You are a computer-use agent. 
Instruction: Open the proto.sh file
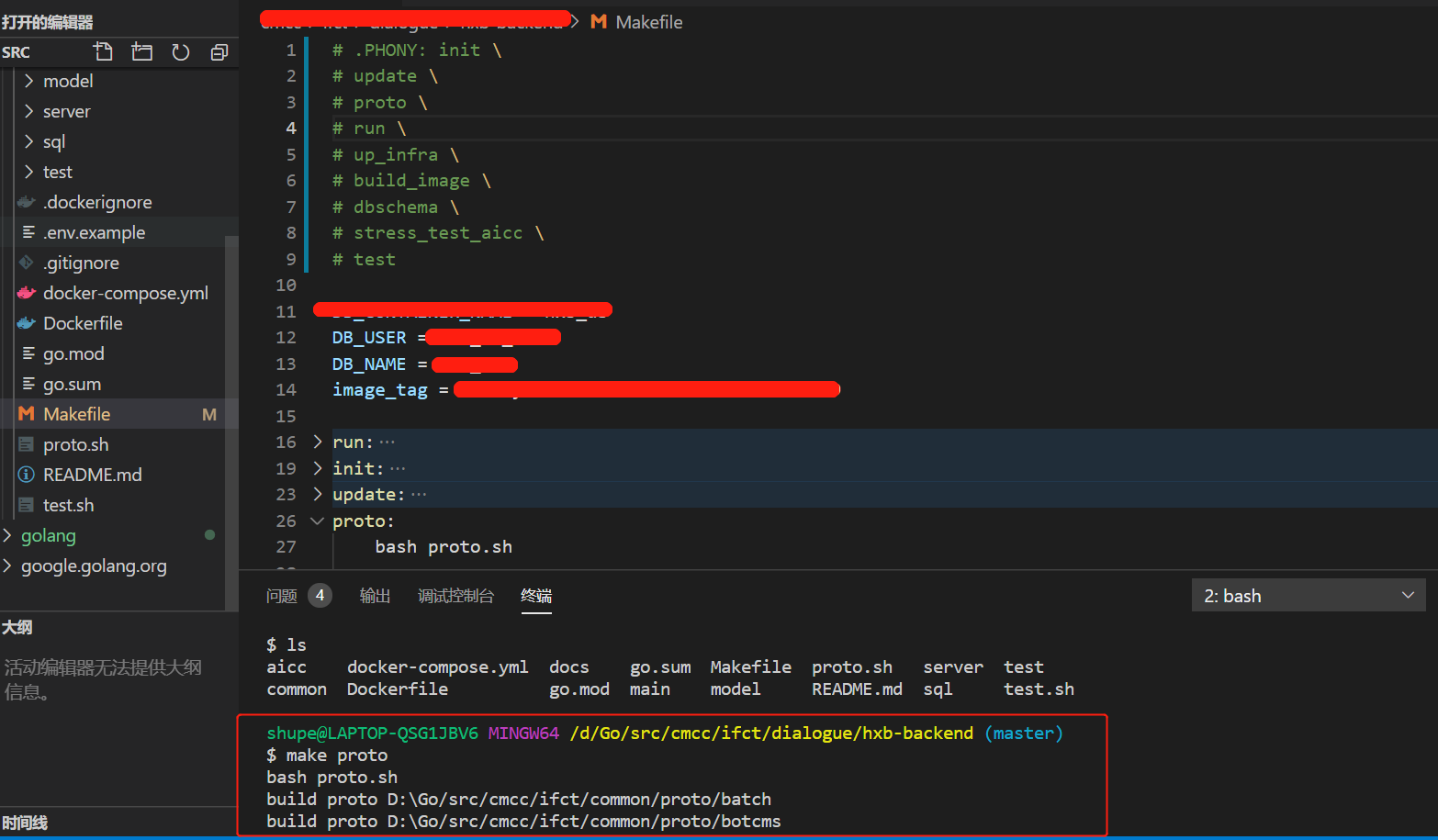click(x=75, y=444)
